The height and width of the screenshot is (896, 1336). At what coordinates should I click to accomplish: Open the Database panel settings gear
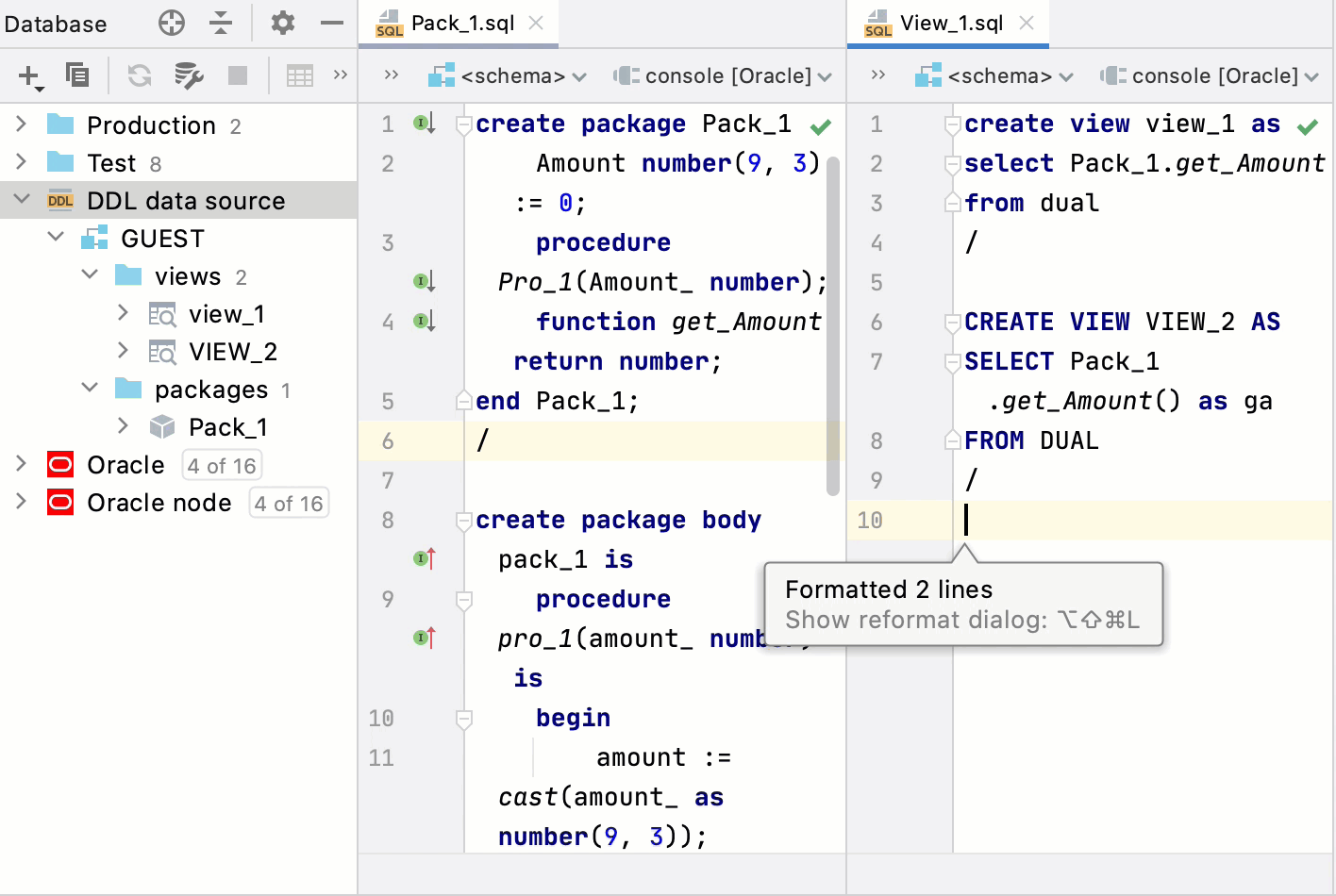(281, 24)
